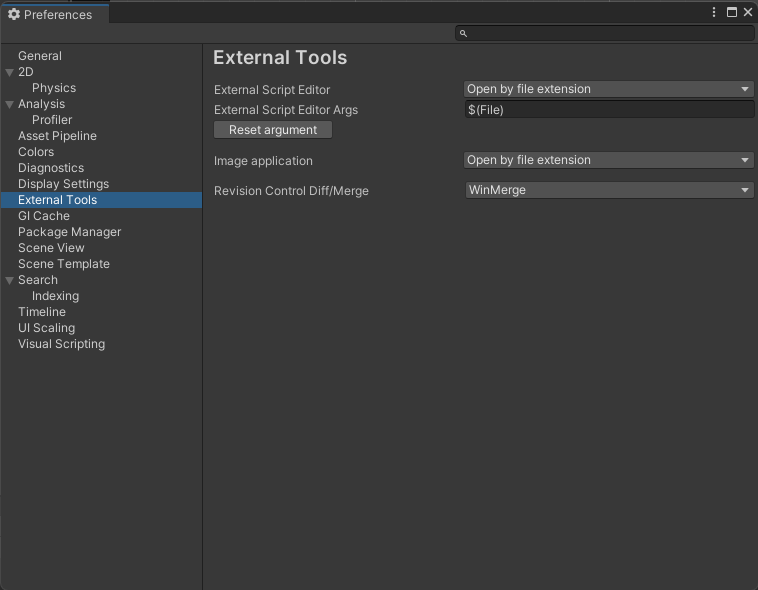
Task: Open the Image application dropdown
Action: pyautogui.click(x=608, y=160)
